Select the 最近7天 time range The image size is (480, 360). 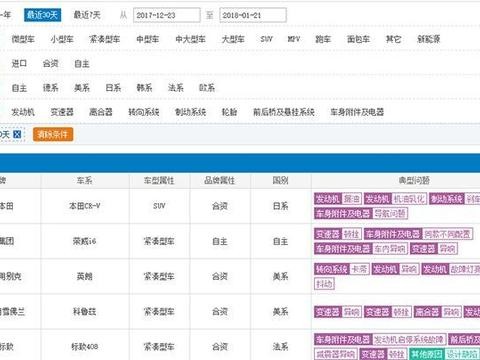87,15
